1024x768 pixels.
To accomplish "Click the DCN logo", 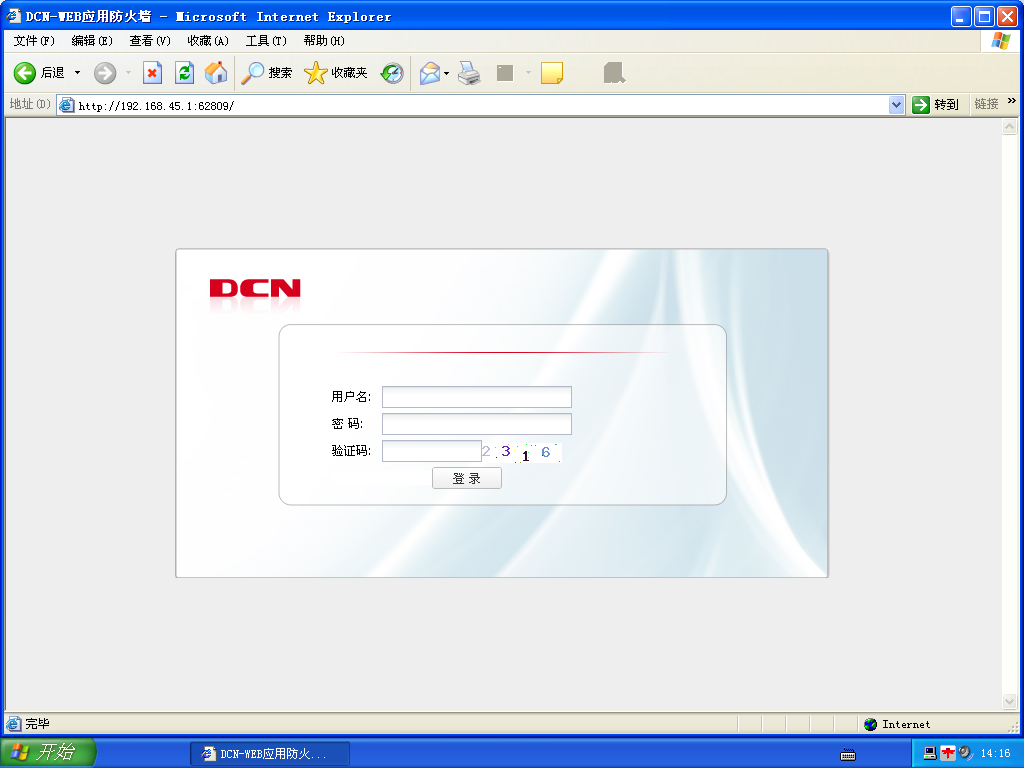I will (x=255, y=289).
